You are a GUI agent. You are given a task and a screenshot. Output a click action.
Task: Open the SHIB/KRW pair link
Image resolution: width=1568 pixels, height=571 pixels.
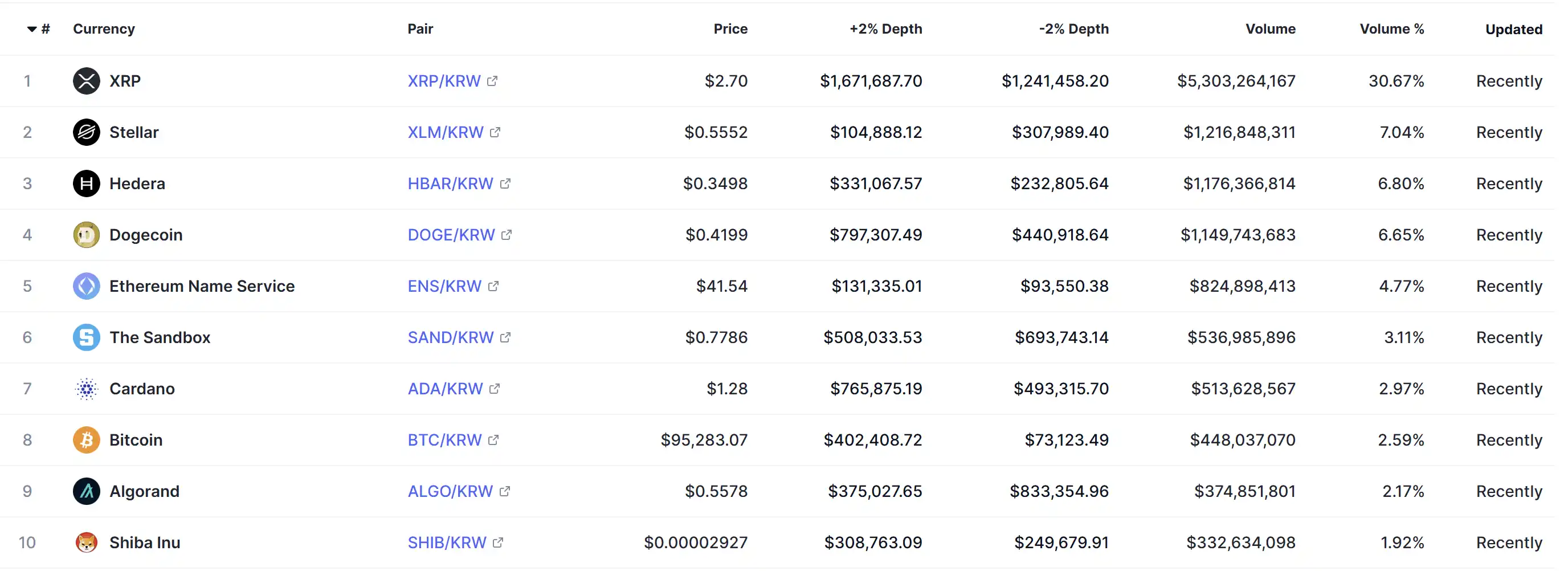tap(447, 543)
